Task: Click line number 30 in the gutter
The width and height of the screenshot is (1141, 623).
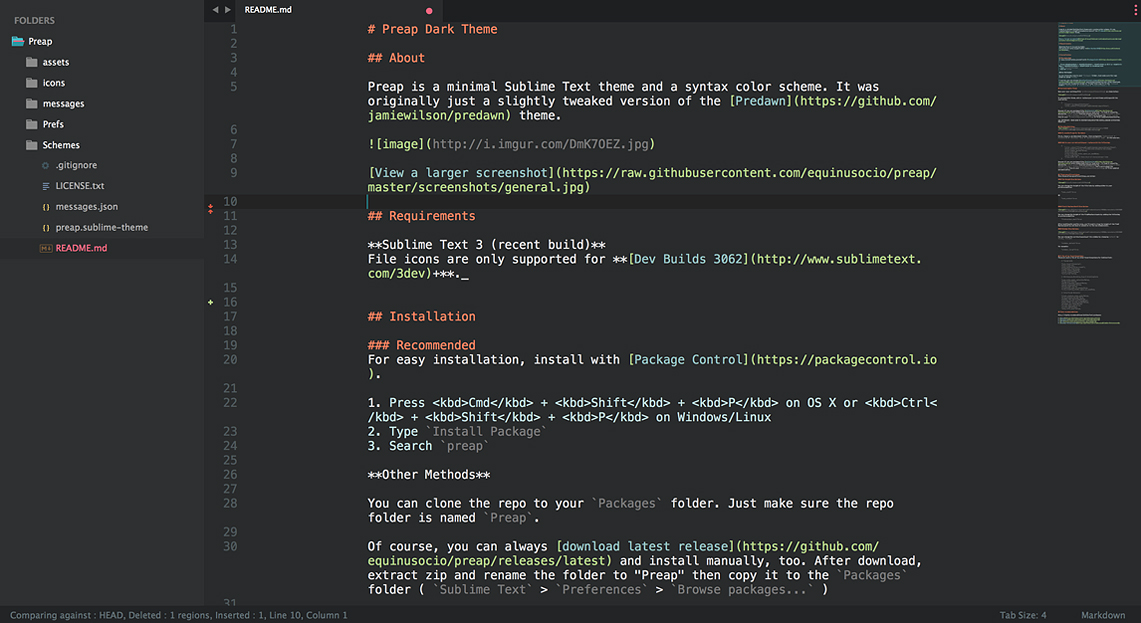Action: pos(230,547)
